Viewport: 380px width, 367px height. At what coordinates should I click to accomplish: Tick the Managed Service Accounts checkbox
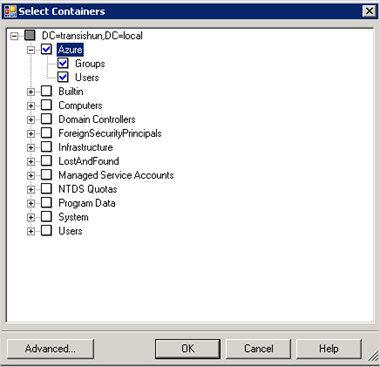click(x=46, y=175)
